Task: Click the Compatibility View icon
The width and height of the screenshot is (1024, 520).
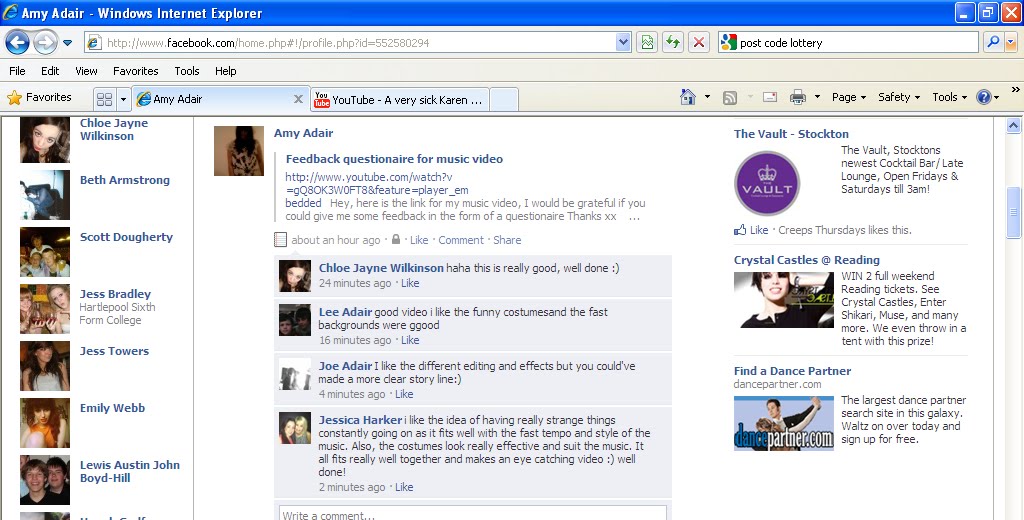Action: coord(647,43)
